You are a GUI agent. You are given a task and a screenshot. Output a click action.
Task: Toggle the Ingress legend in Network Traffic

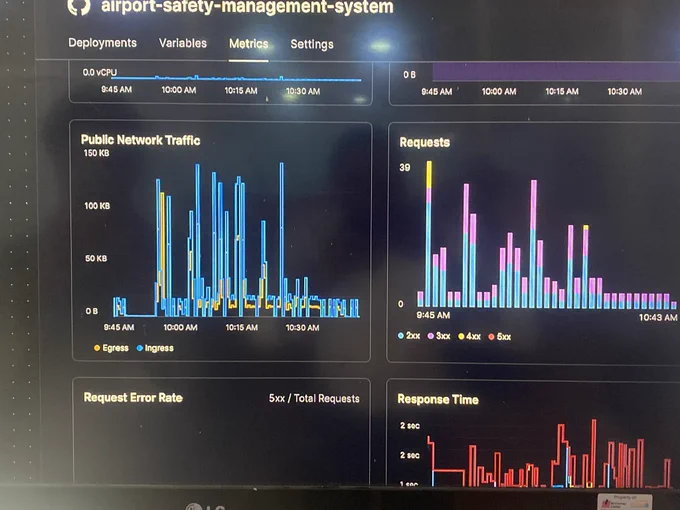155,348
